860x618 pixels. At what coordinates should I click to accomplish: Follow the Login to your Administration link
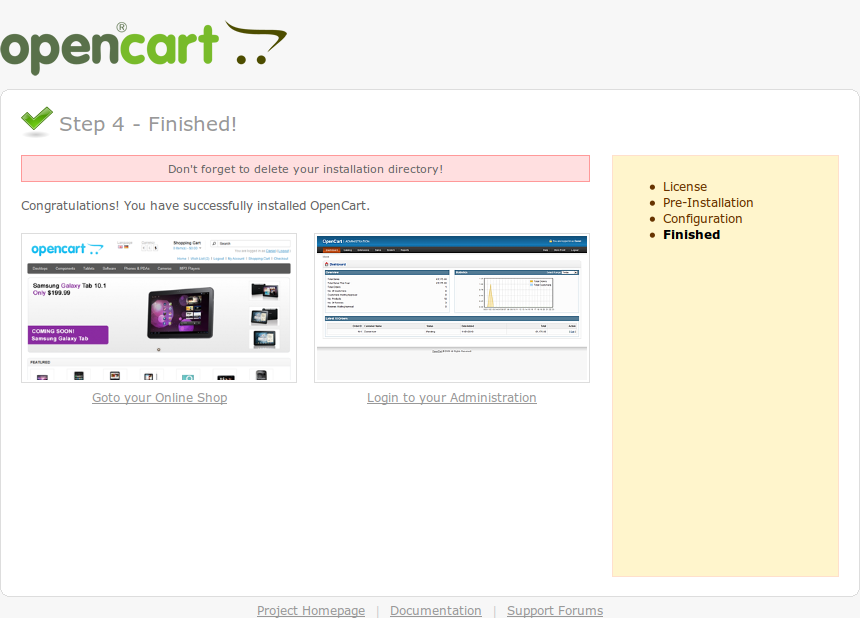[452, 398]
